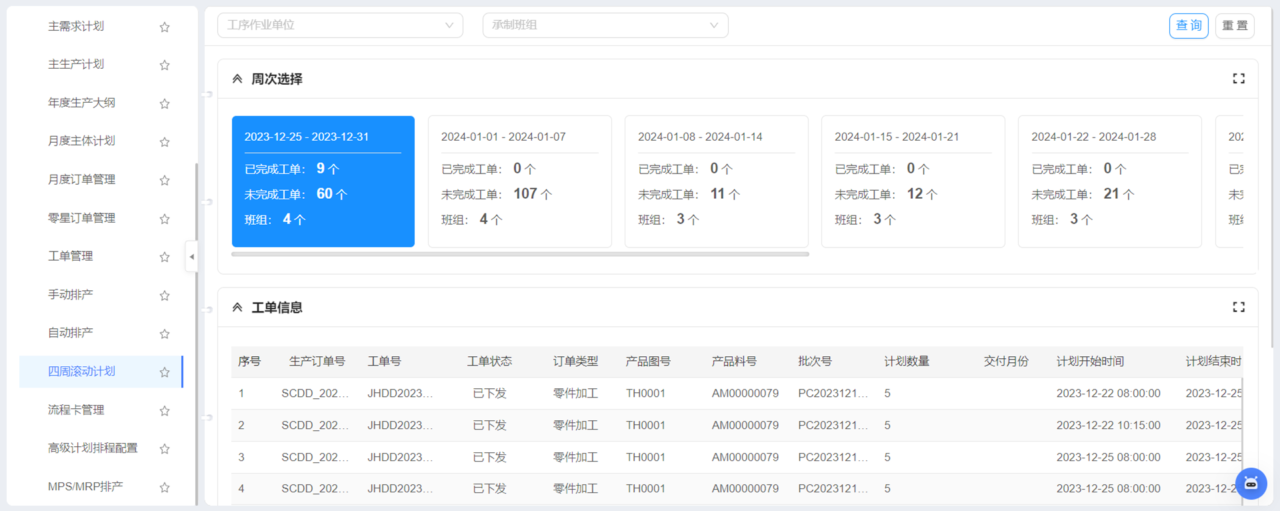Collapse the 工单信息 section
Screen dimensions: 1280x511
(x=237, y=308)
